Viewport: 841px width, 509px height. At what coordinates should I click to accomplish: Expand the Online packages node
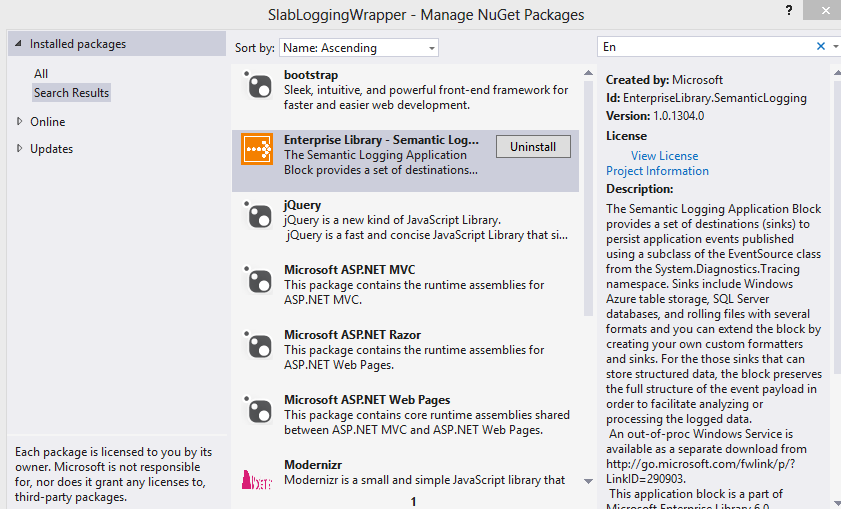click(20, 122)
